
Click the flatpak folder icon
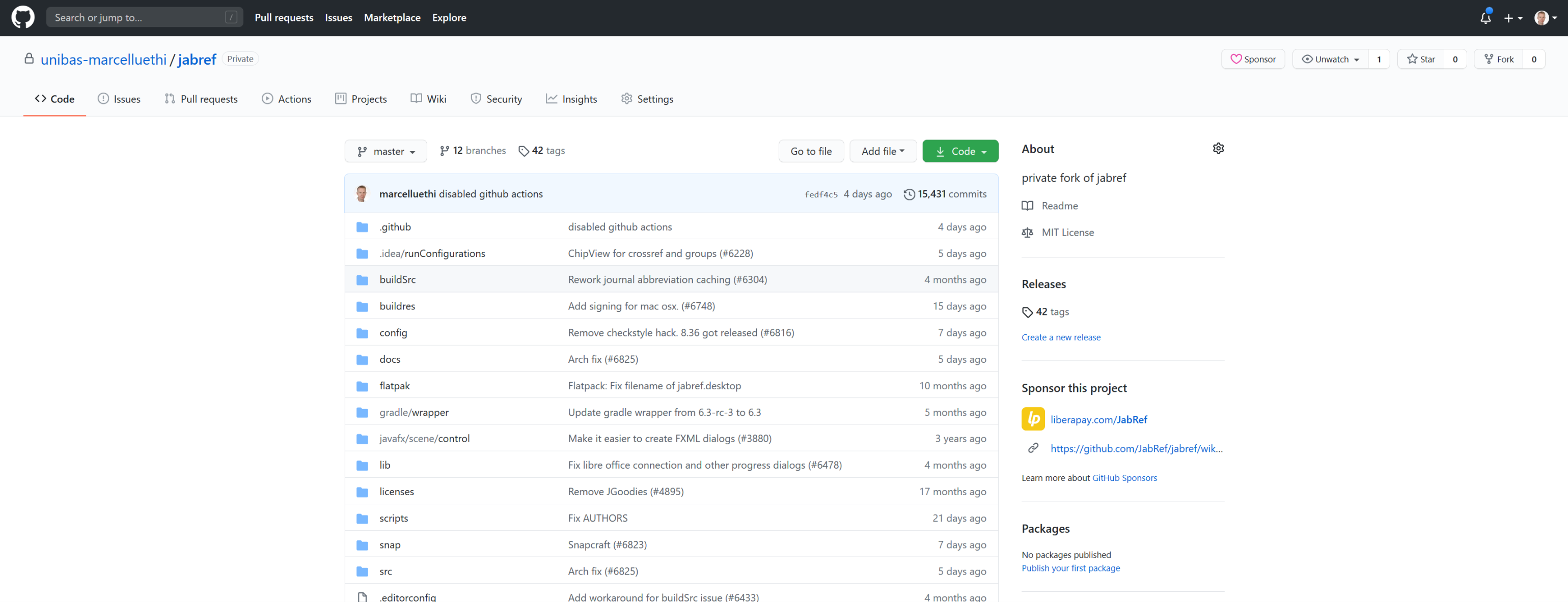[362, 386]
